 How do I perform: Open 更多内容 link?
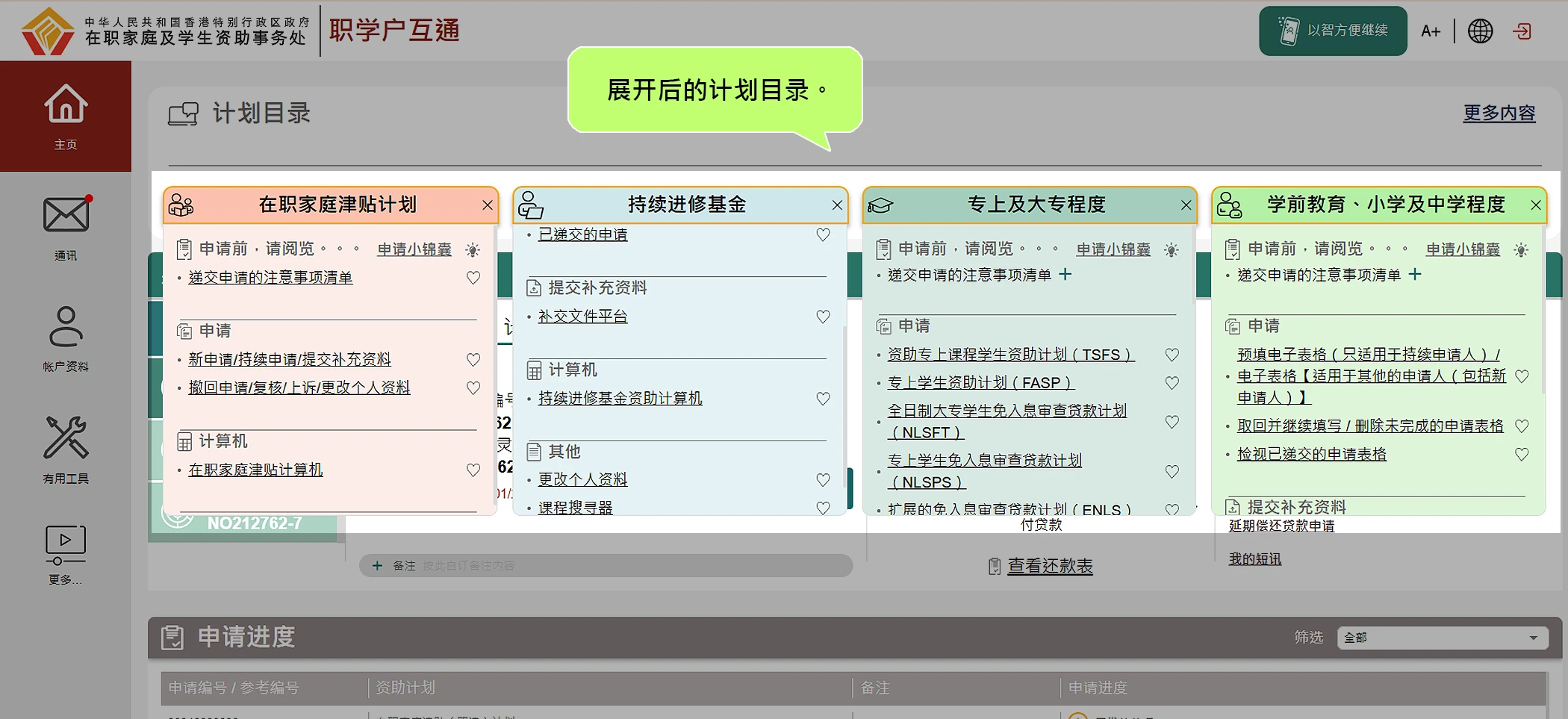tap(1499, 113)
